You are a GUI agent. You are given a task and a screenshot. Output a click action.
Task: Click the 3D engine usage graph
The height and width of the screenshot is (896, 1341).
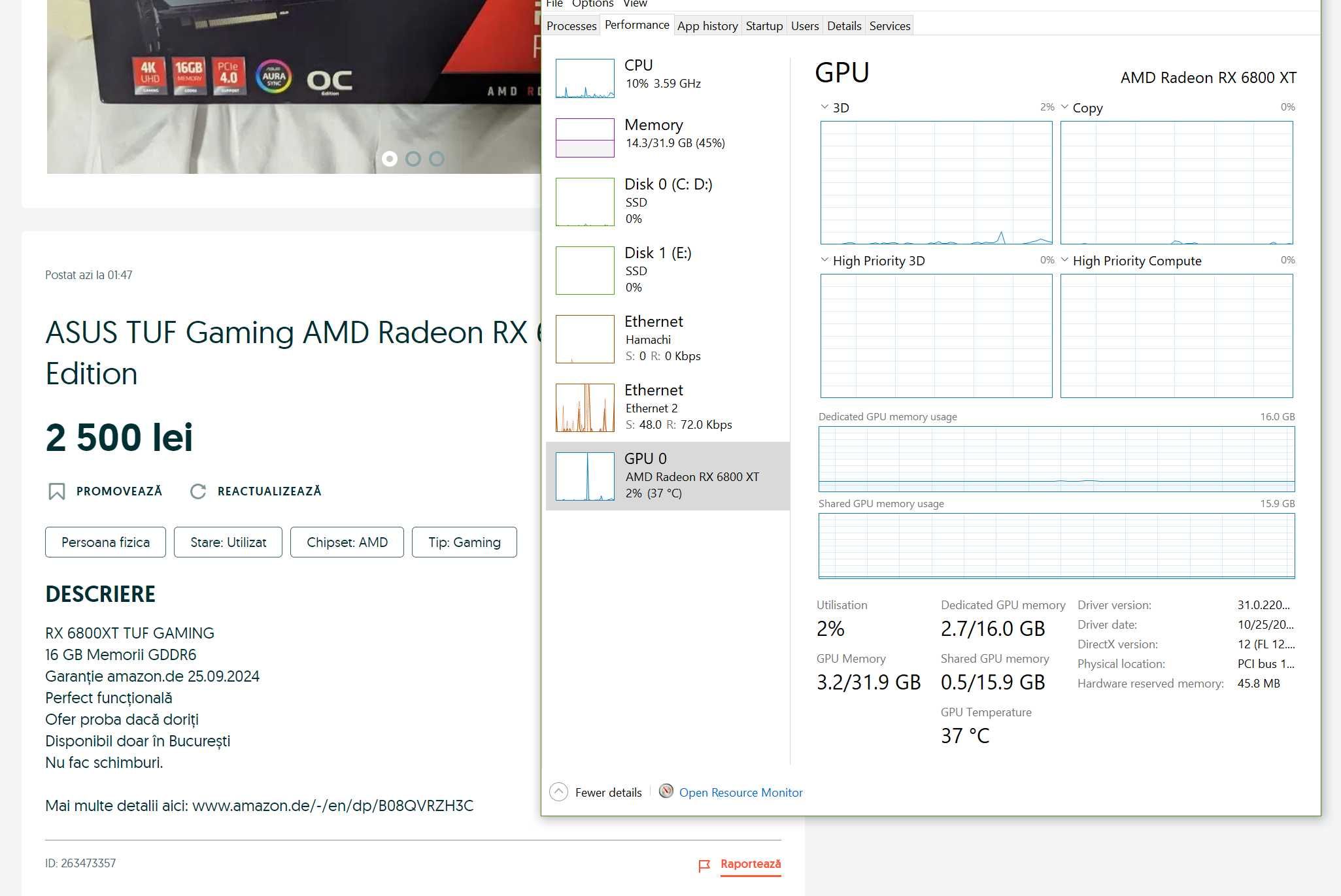(x=936, y=182)
